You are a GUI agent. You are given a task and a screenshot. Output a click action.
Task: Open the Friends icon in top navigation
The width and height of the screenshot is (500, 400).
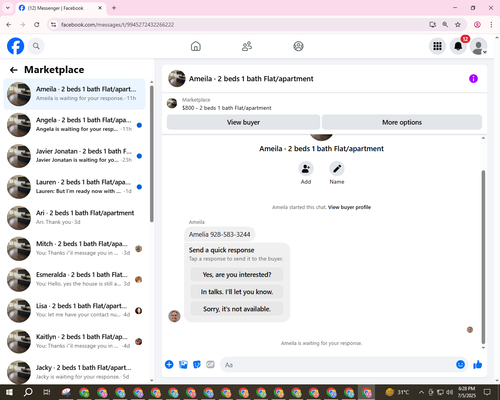point(247,46)
